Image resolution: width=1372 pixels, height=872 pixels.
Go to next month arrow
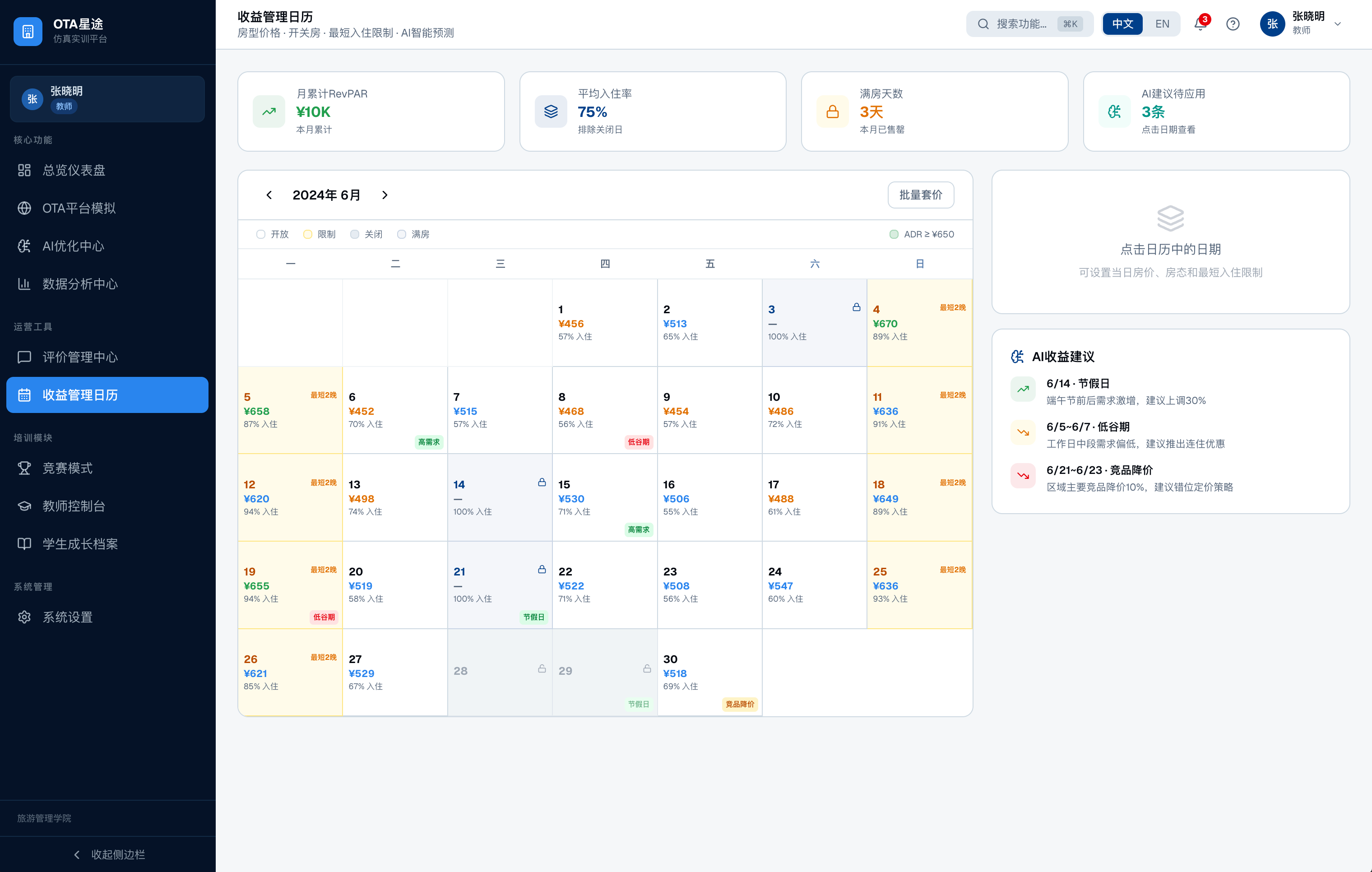click(385, 195)
